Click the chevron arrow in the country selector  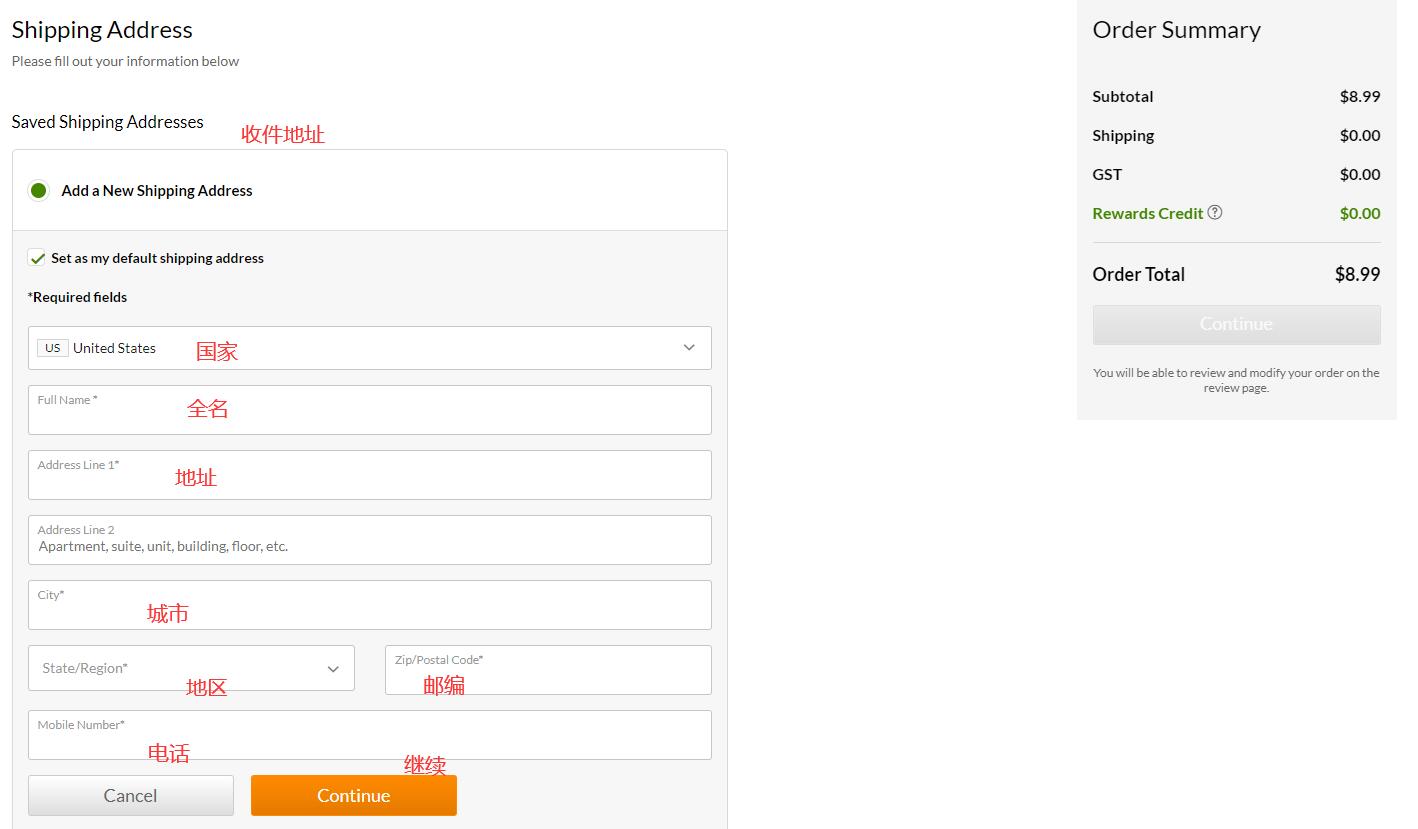(x=689, y=348)
